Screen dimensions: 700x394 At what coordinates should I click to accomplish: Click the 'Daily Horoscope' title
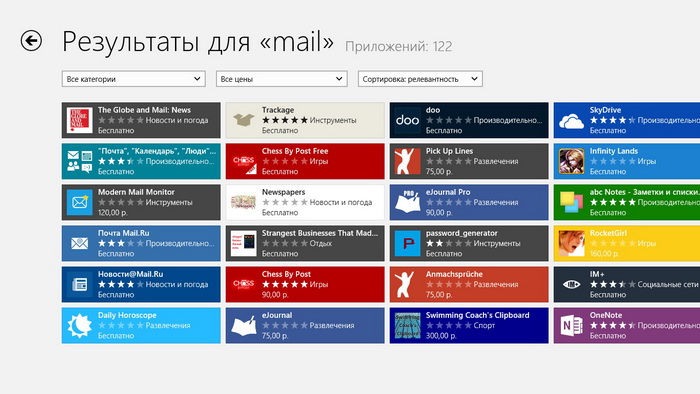pyautogui.click(x=127, y=315)
